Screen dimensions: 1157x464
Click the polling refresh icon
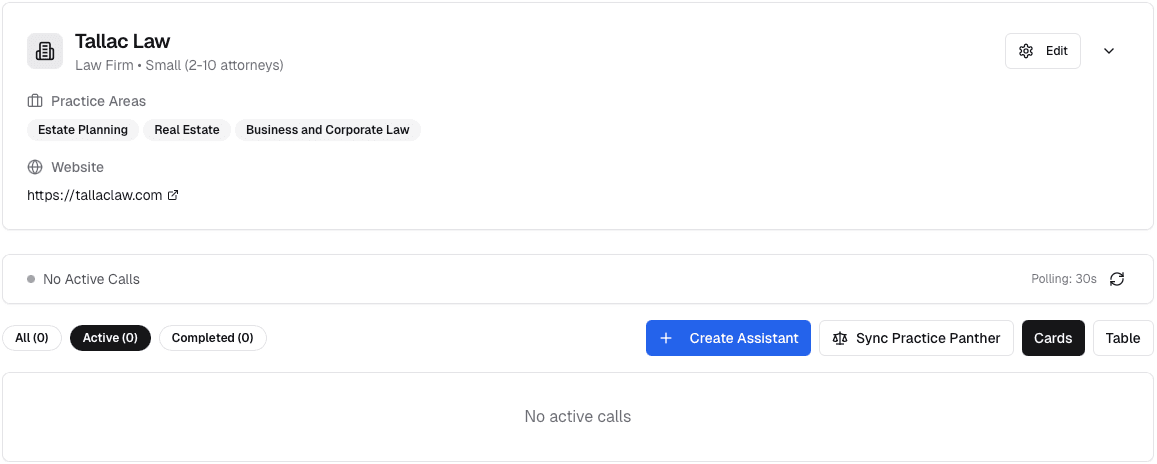[1117, 279]
